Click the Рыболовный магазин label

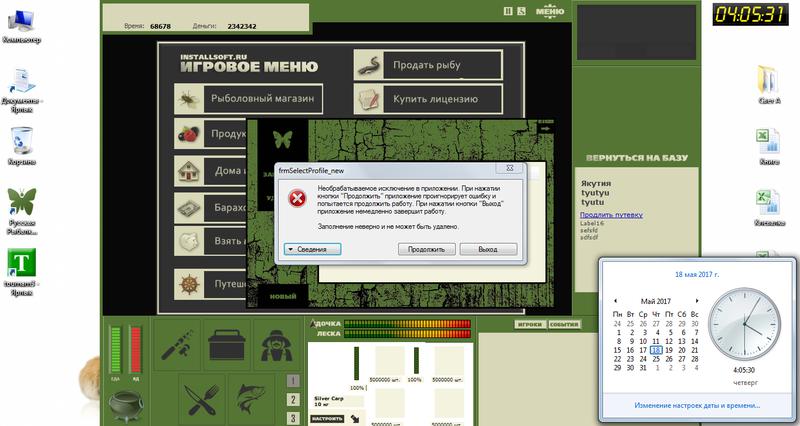tap(263, 98)
